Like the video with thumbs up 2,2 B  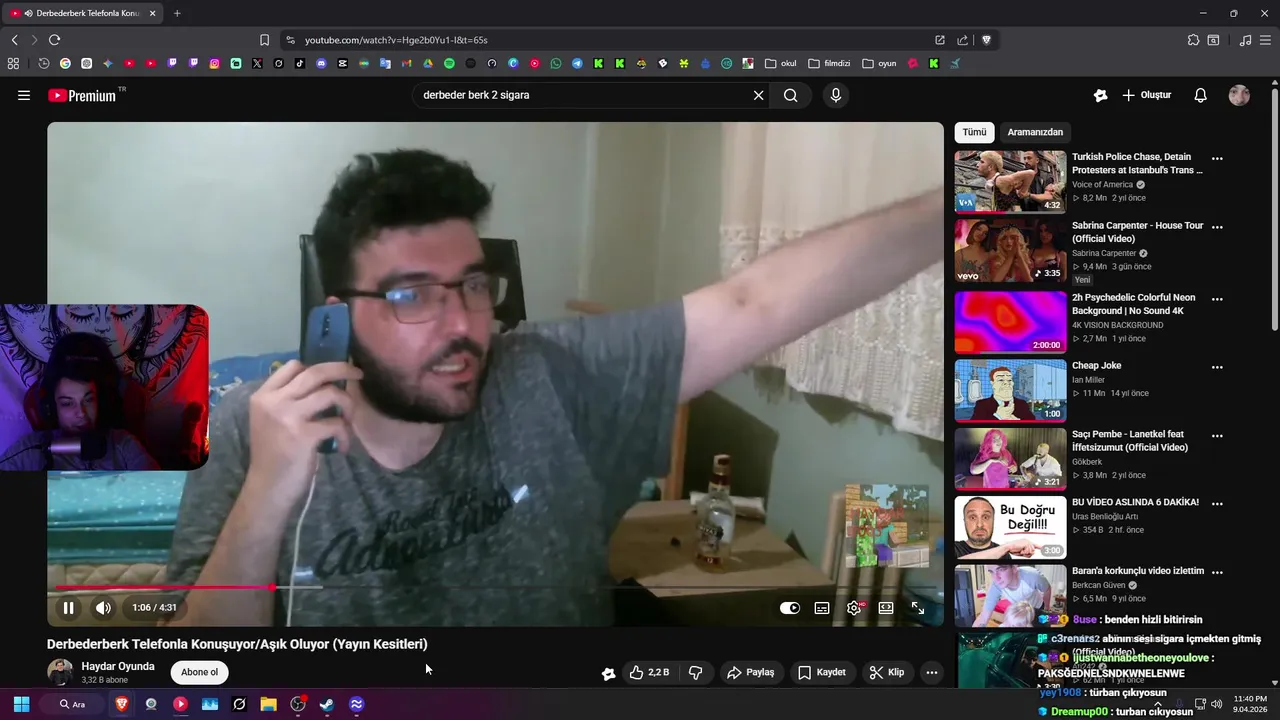click(x=648, y=672)
